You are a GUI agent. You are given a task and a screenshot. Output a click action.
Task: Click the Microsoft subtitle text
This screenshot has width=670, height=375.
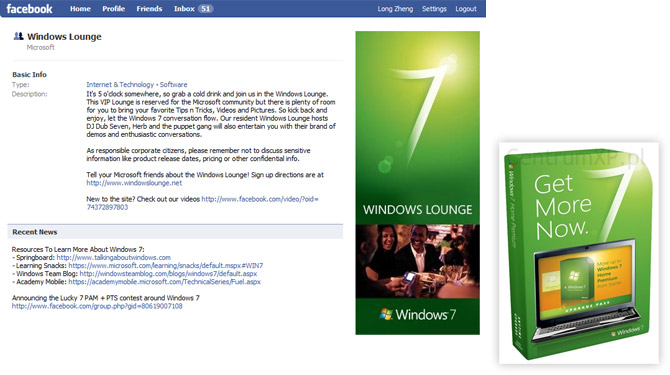[x=41, y=47]
